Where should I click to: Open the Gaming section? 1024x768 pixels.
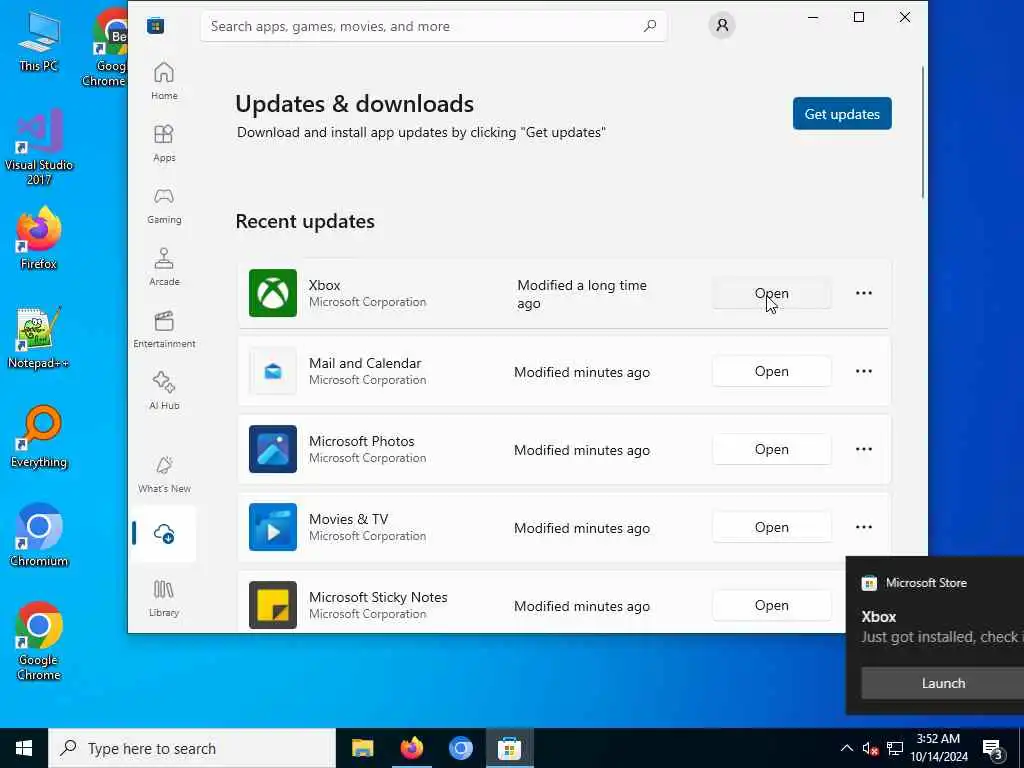click(x=164, y=205)
